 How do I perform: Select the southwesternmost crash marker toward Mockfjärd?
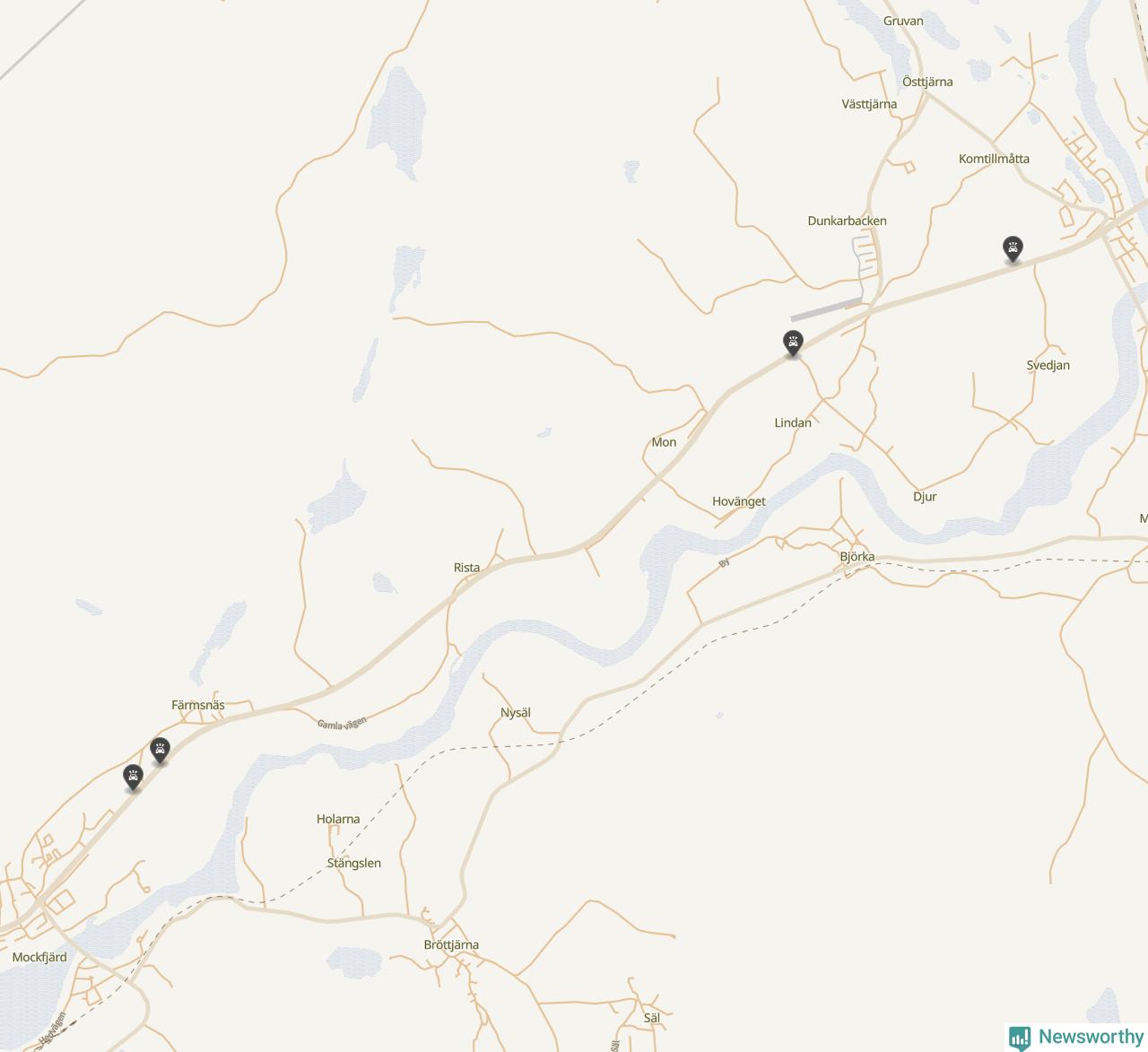tap(133, 778)
